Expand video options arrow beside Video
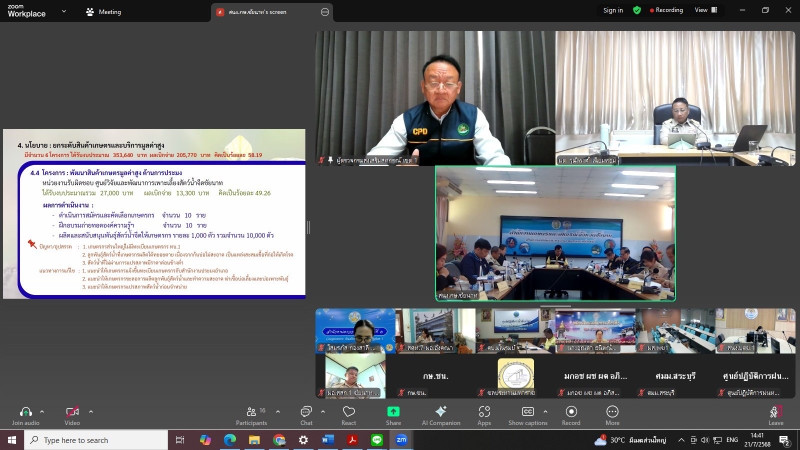Screen dimensions: 800x450 (x=88, y=408)
